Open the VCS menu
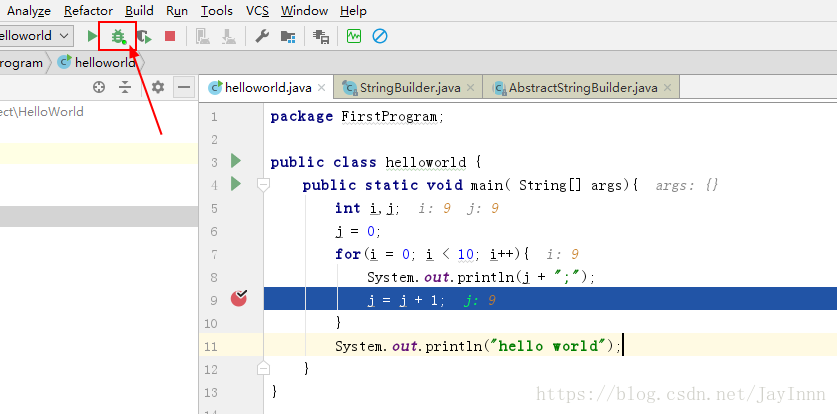The height and width of the screenshot is (414, 837). tap(257, 11)
